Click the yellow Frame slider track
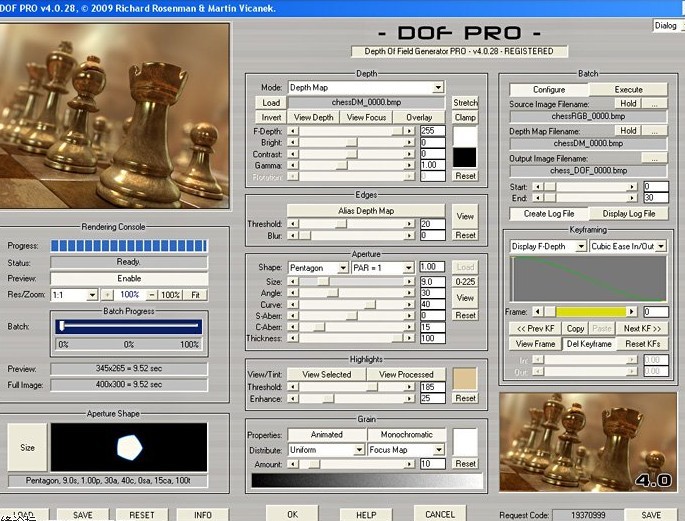 coord(591,311)
